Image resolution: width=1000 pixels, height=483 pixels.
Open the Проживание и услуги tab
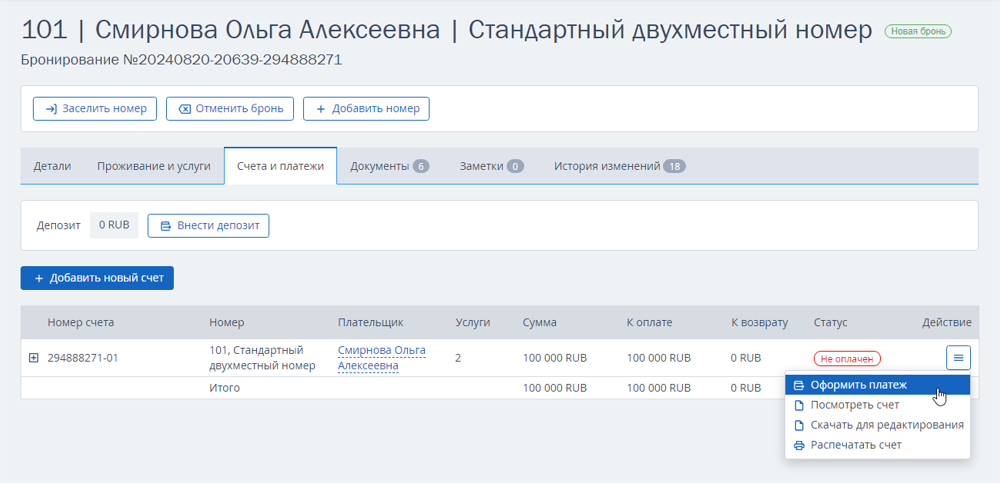tap(154, 167)
